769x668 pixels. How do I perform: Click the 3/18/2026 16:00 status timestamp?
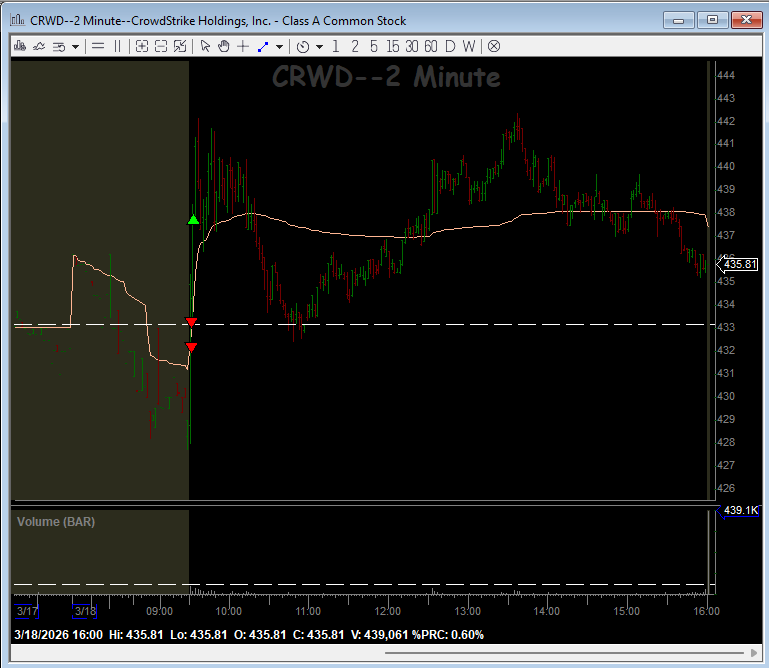click(58, 635)
